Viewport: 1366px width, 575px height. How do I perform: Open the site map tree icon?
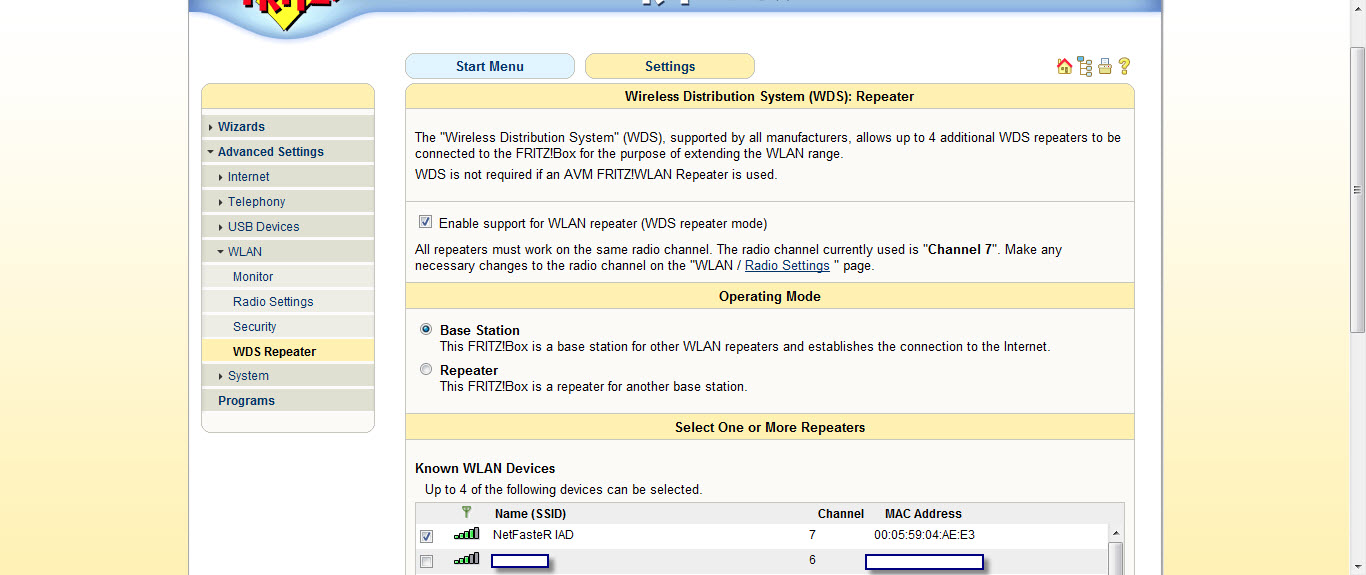coord(1085,66)
